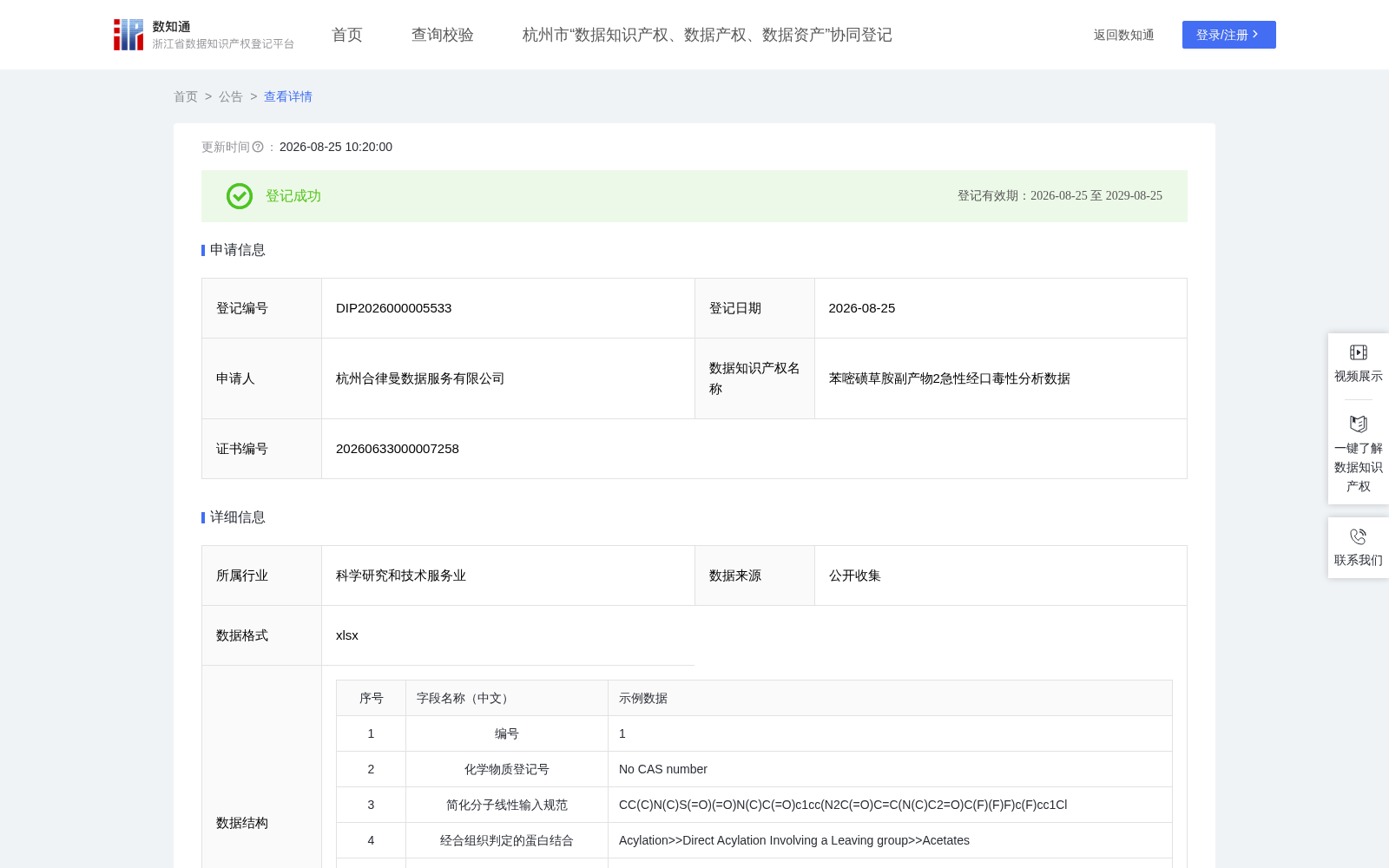Click 科学研究和技术服务业 industry value
The width and height of the screenshot is (1389, 868).
[x=401, y=575]
